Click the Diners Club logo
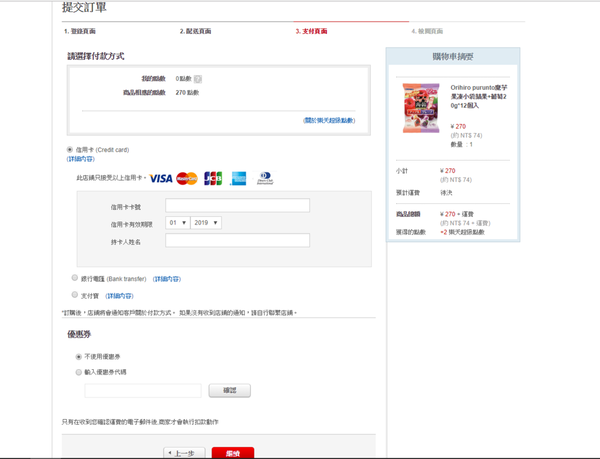 tap(264, 179)
